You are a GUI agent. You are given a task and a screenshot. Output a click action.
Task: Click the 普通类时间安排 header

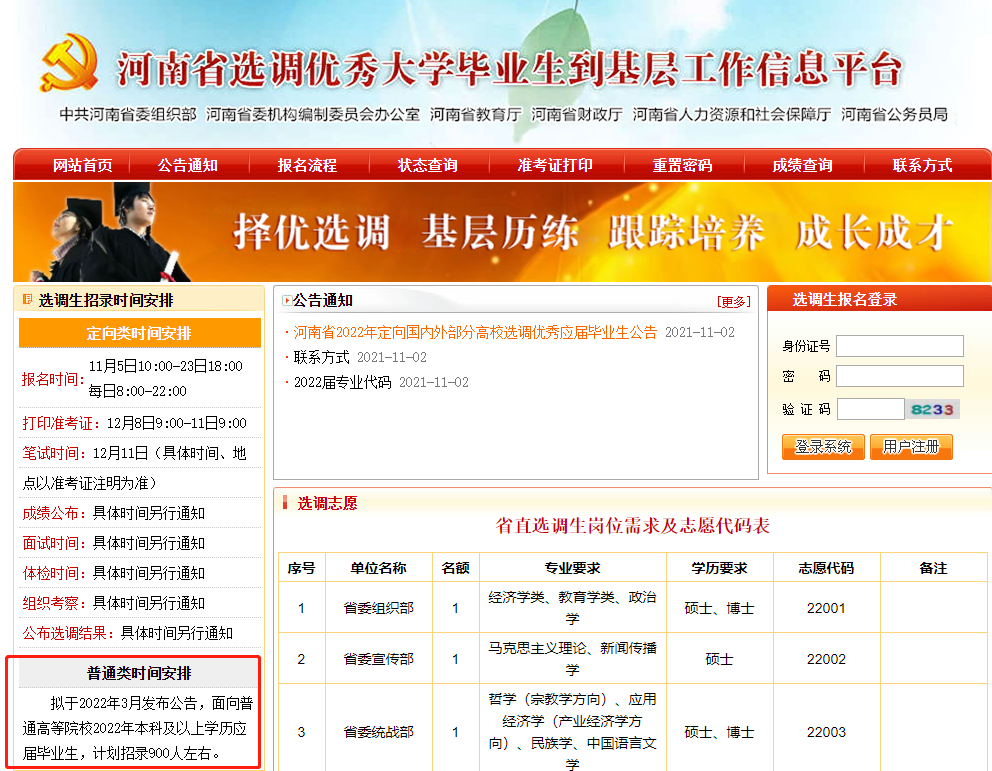[139, 674]
